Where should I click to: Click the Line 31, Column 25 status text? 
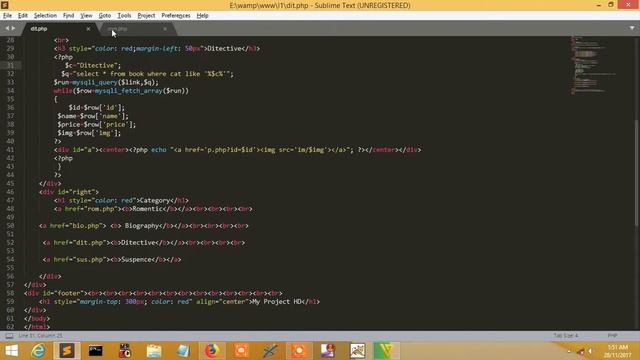pyautogui.click(x=40, y=336)
